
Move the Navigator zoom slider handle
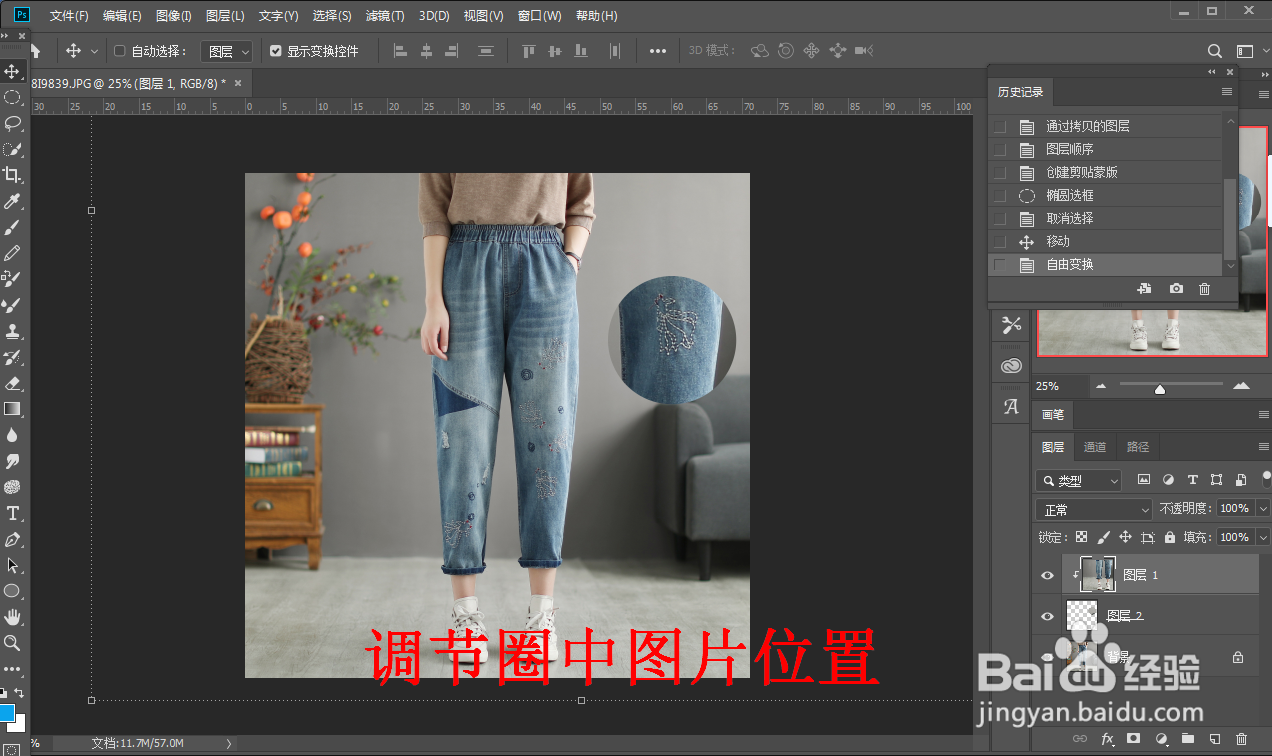tap(1160, 388)
